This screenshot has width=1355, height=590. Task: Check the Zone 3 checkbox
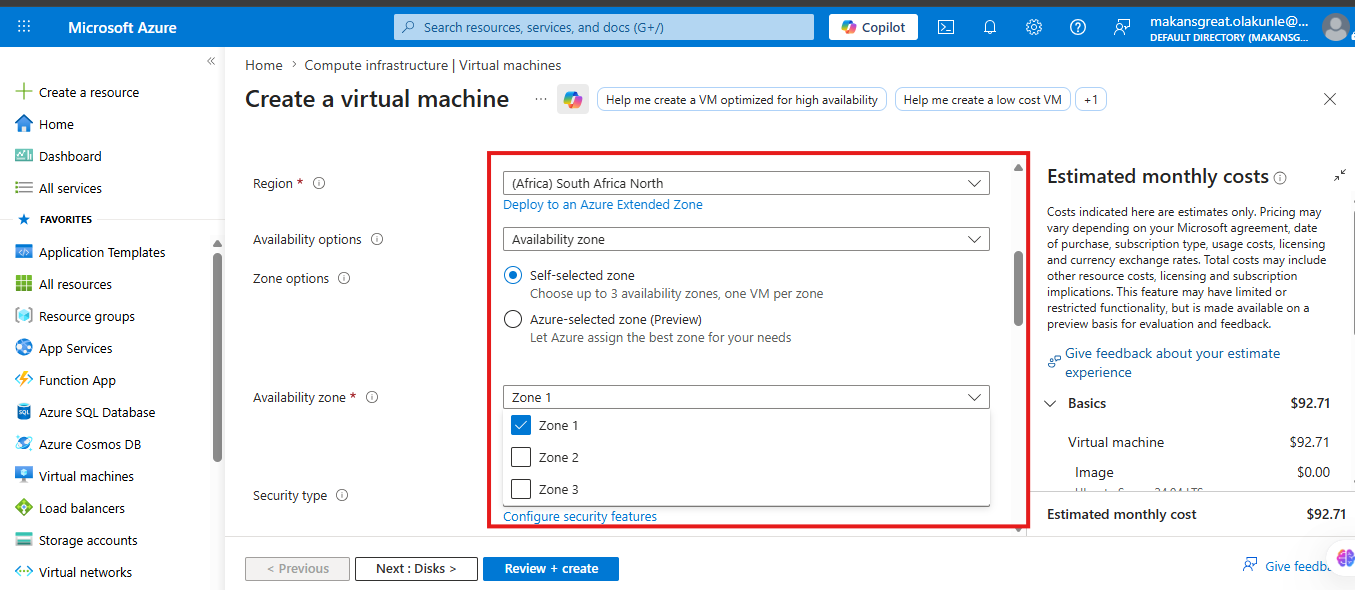521,489
